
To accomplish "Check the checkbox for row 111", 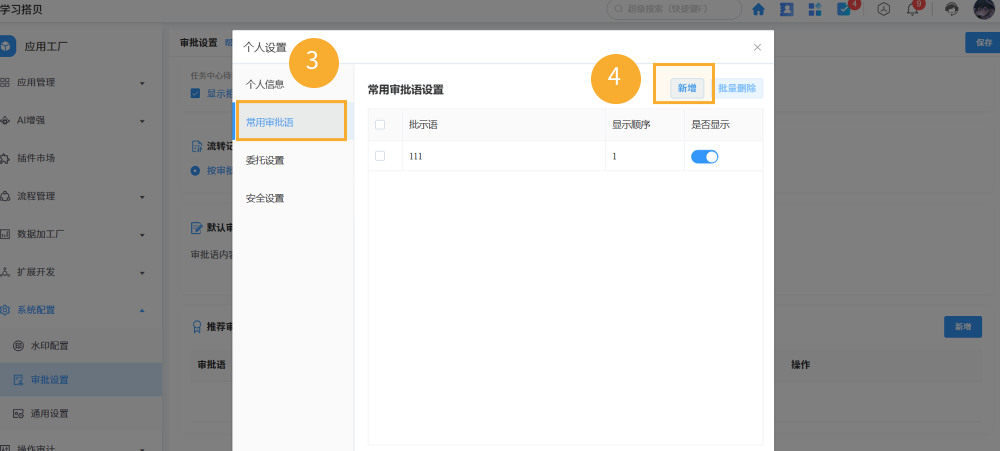I will [380, 156].
